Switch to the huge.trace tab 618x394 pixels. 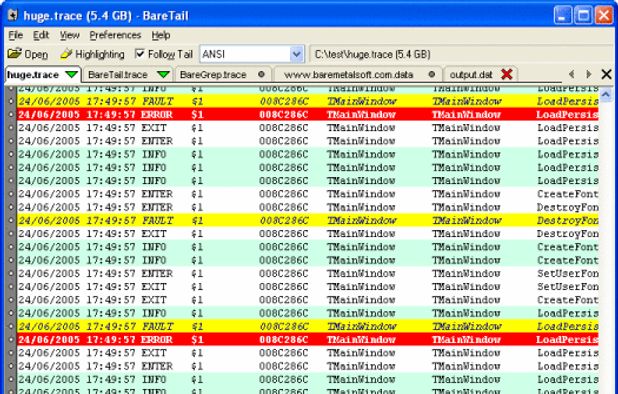pyautogui.click(x=42, y=74)
